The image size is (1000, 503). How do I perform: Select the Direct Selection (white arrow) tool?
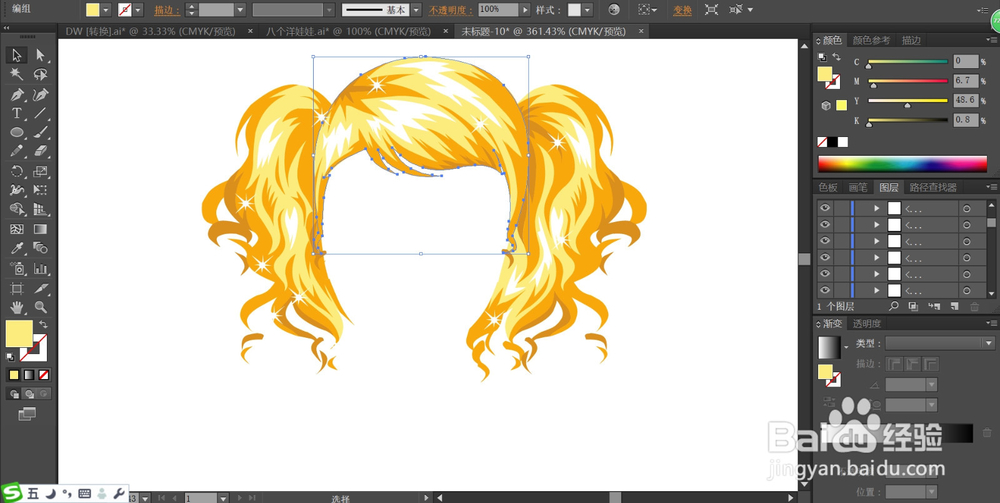pos(40,55)
